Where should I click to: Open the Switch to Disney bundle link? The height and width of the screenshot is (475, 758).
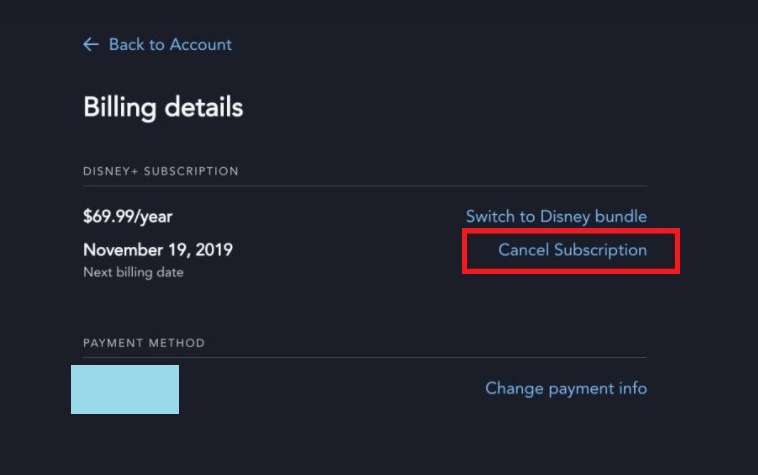click(556, 216)
